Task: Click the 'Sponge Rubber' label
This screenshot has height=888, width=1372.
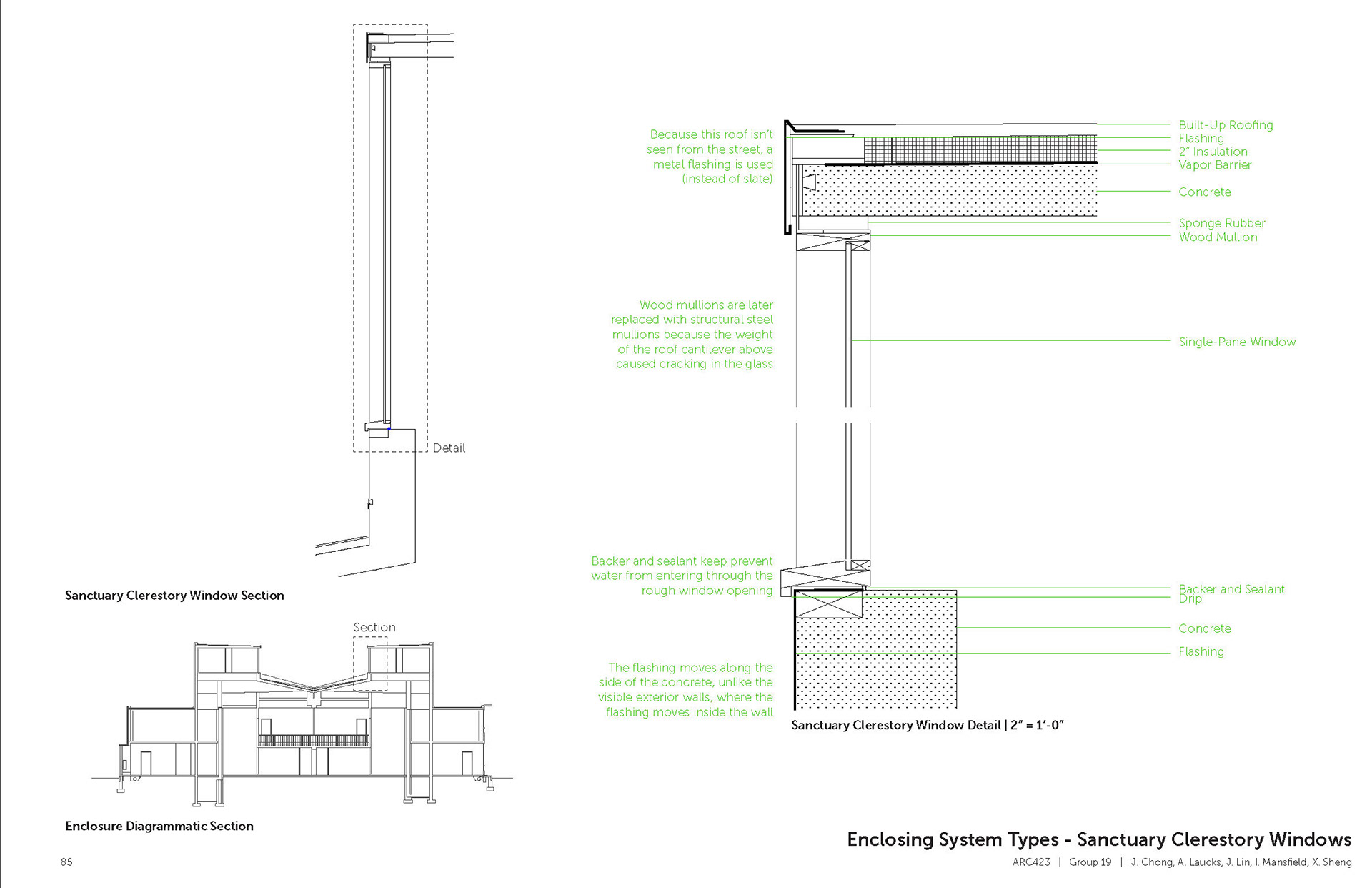Action: [1221, 223]
